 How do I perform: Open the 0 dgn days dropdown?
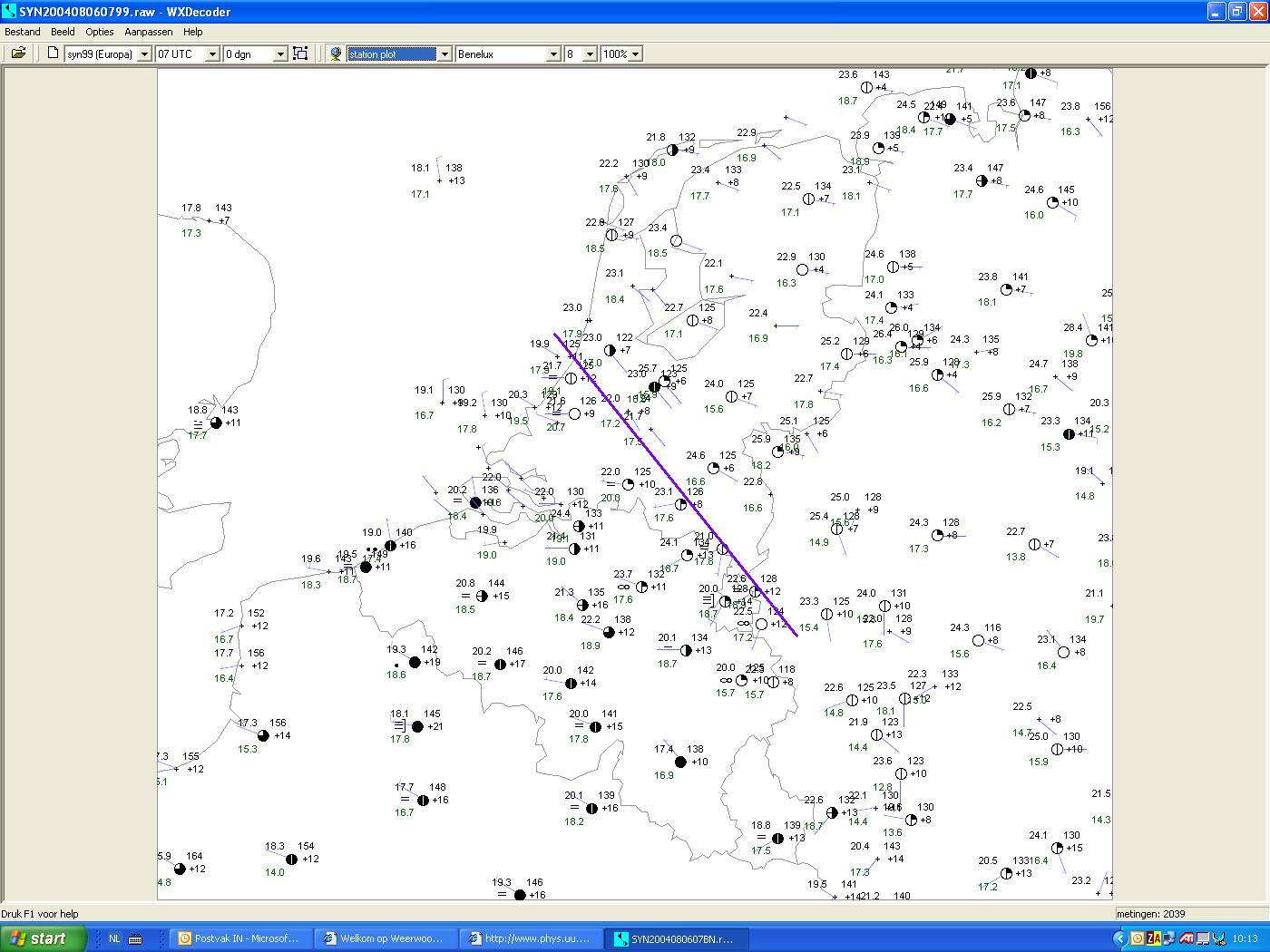279,54
